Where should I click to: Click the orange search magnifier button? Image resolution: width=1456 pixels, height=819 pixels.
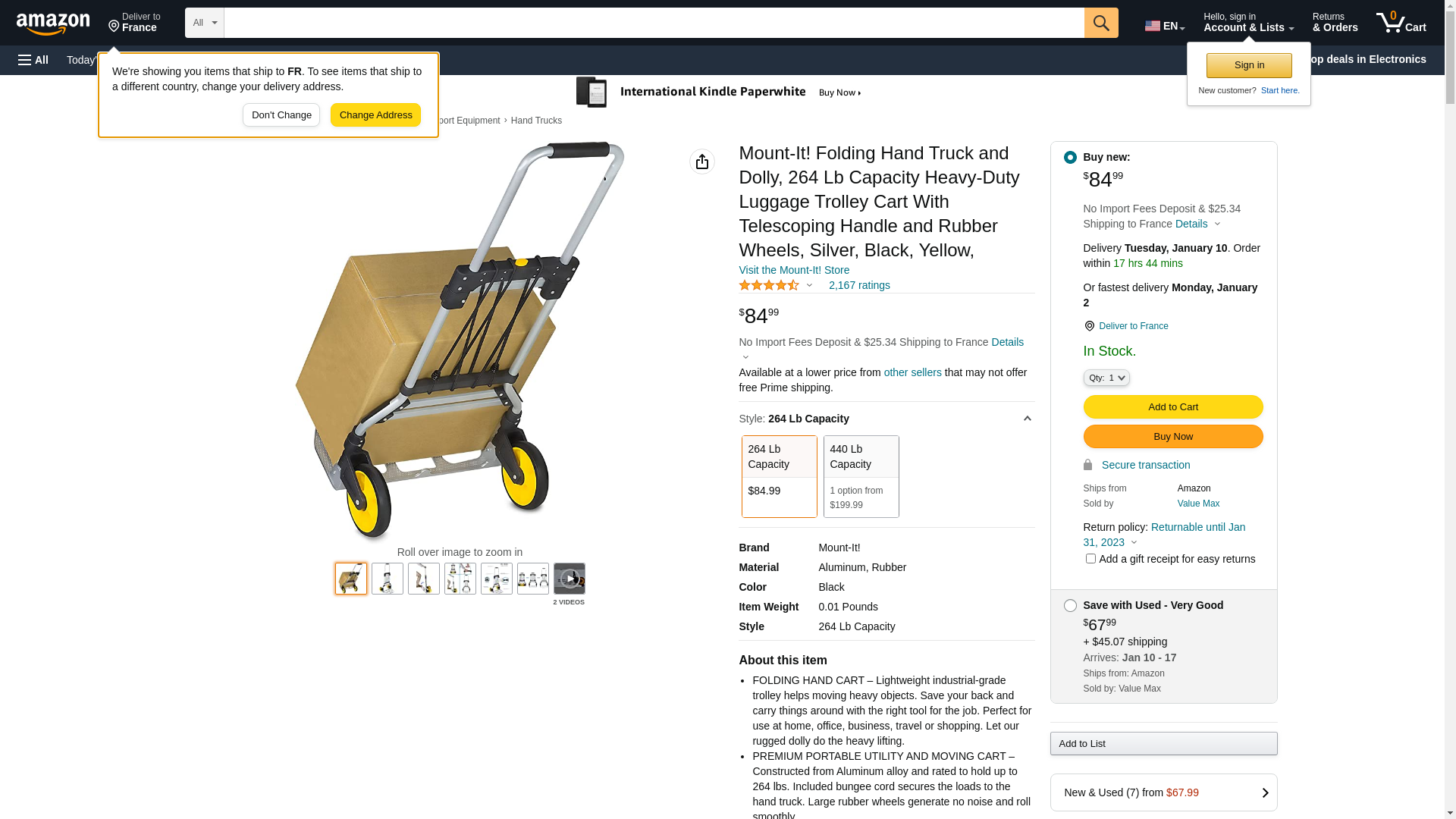click(x=1101, y=23)
